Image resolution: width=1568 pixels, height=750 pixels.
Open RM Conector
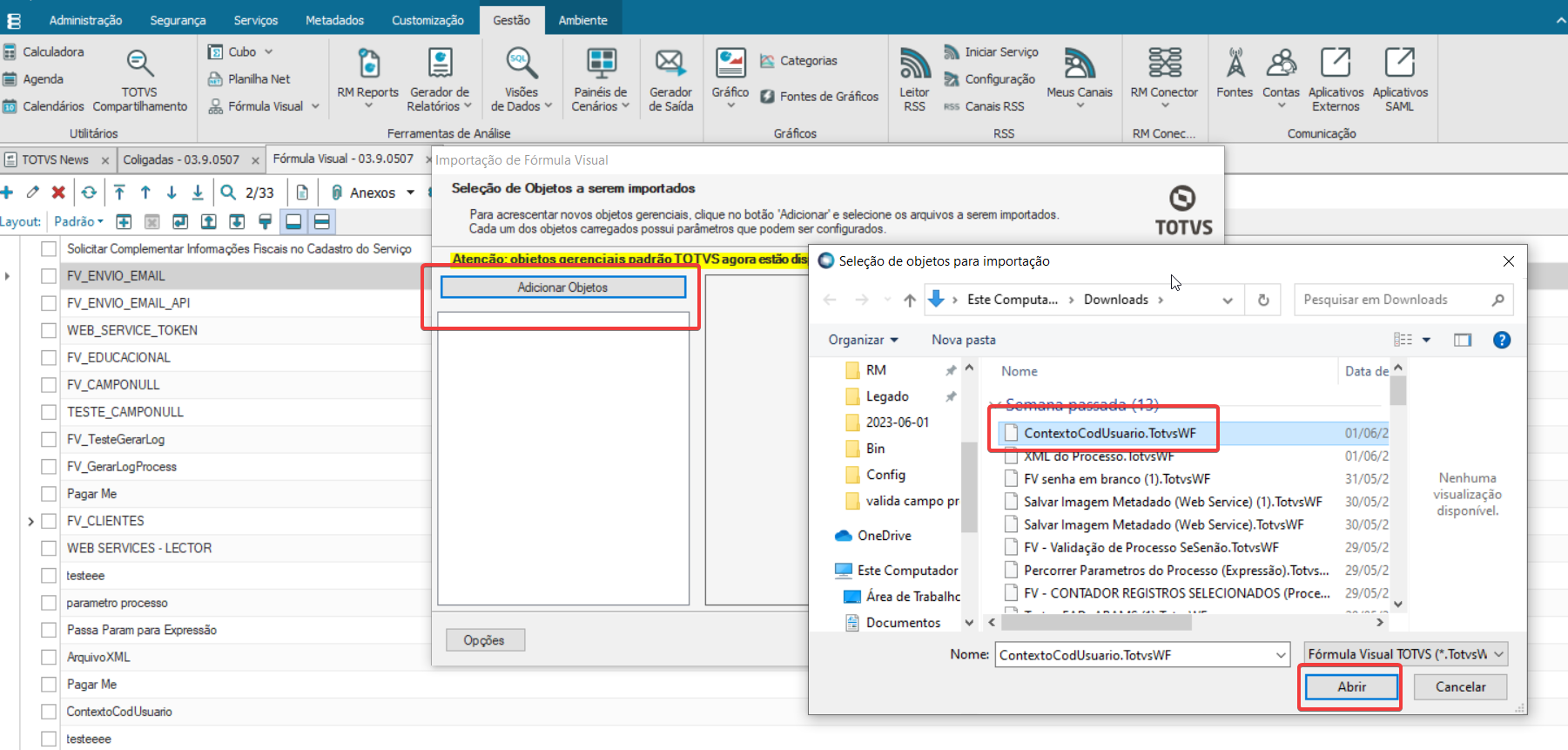click(1164, 78)
